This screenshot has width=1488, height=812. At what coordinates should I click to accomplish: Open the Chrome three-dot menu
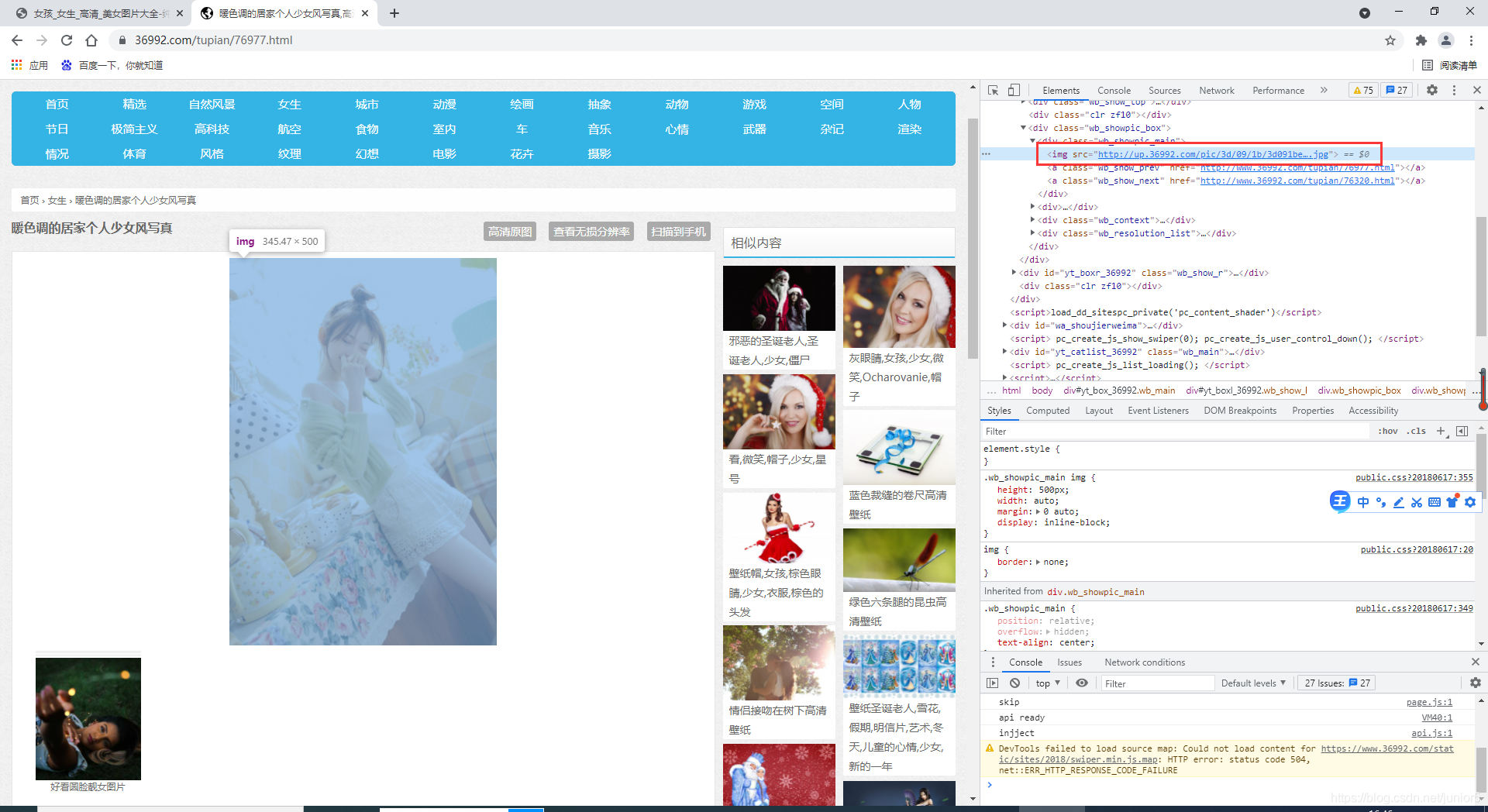coord(1471,40)
